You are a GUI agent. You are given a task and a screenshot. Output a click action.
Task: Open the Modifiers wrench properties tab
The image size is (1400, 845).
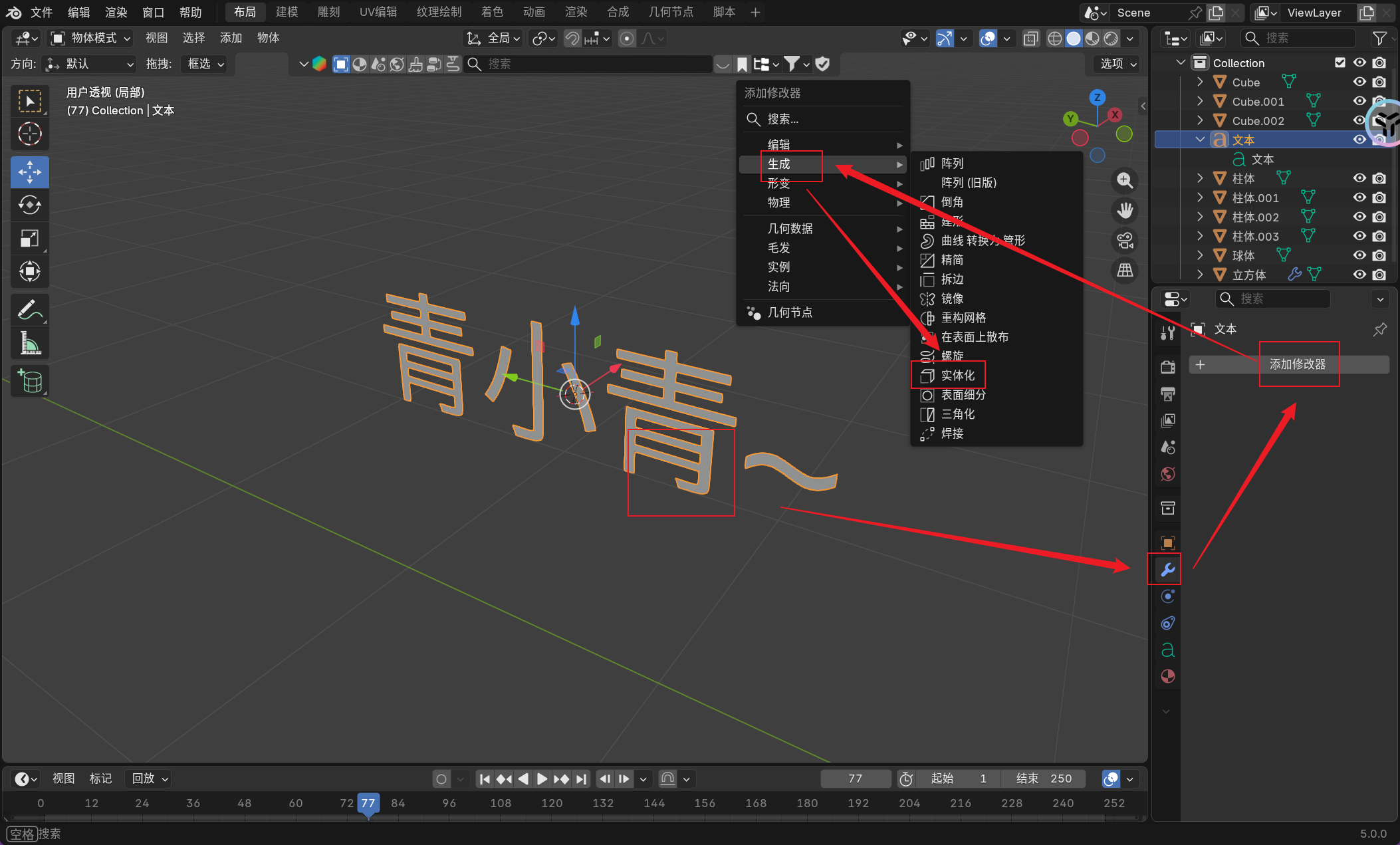1167,569
